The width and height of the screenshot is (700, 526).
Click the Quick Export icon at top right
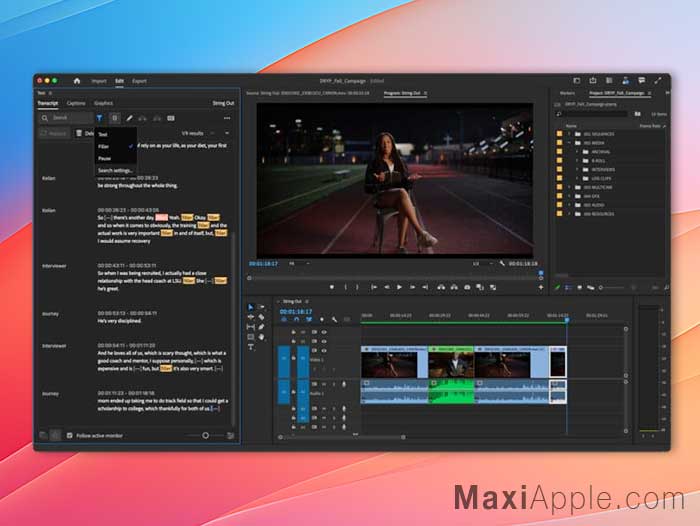593,80
